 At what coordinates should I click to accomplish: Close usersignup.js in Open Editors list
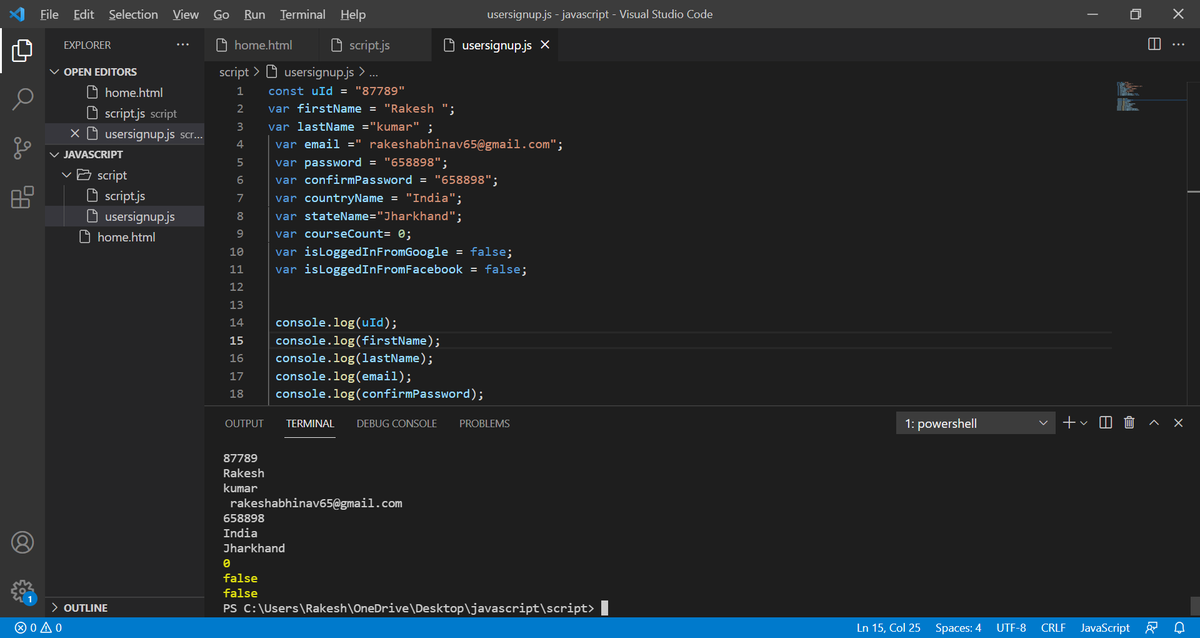coord(76,134)
